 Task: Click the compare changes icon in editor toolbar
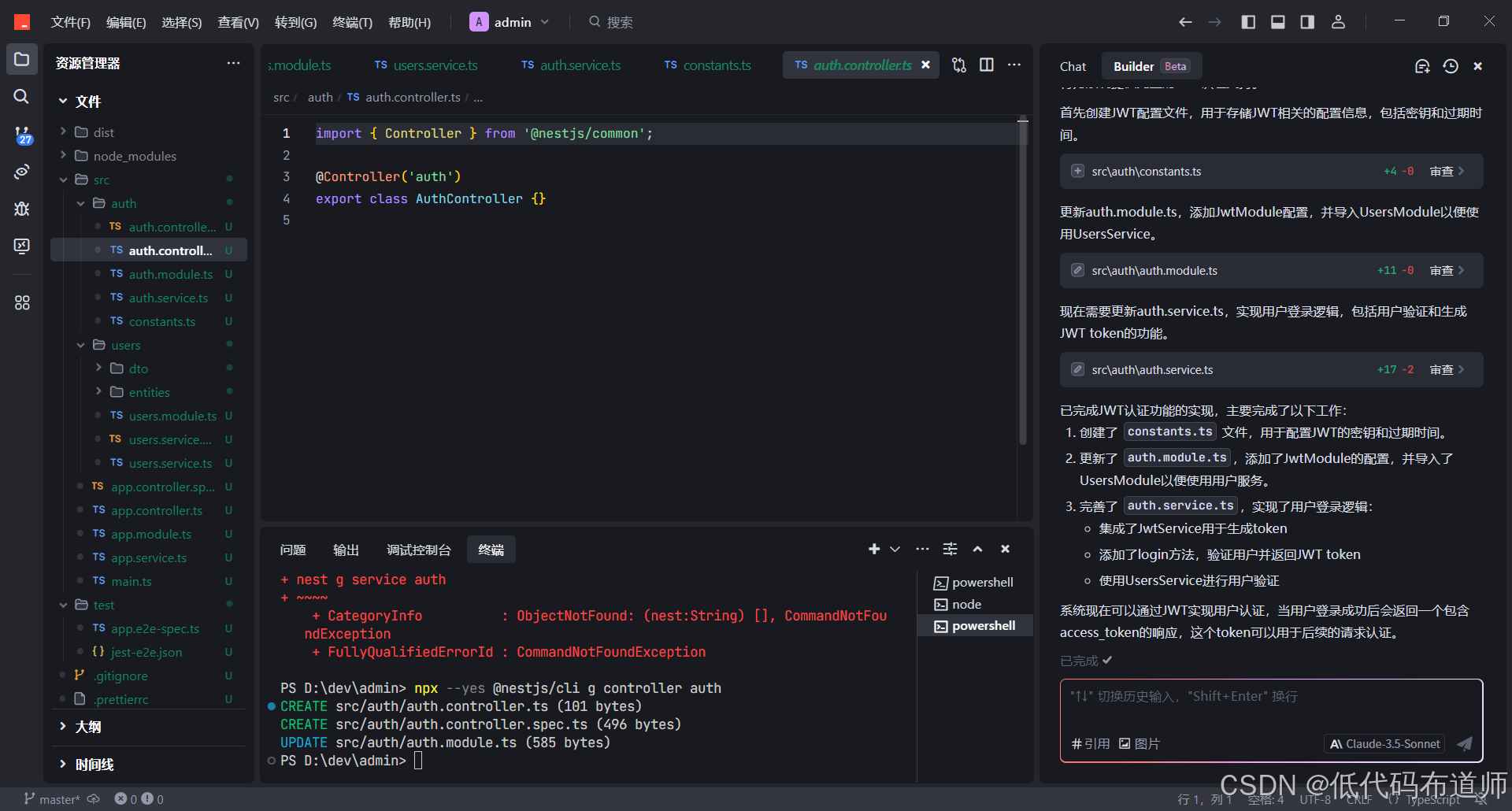[x=958, y=65]
